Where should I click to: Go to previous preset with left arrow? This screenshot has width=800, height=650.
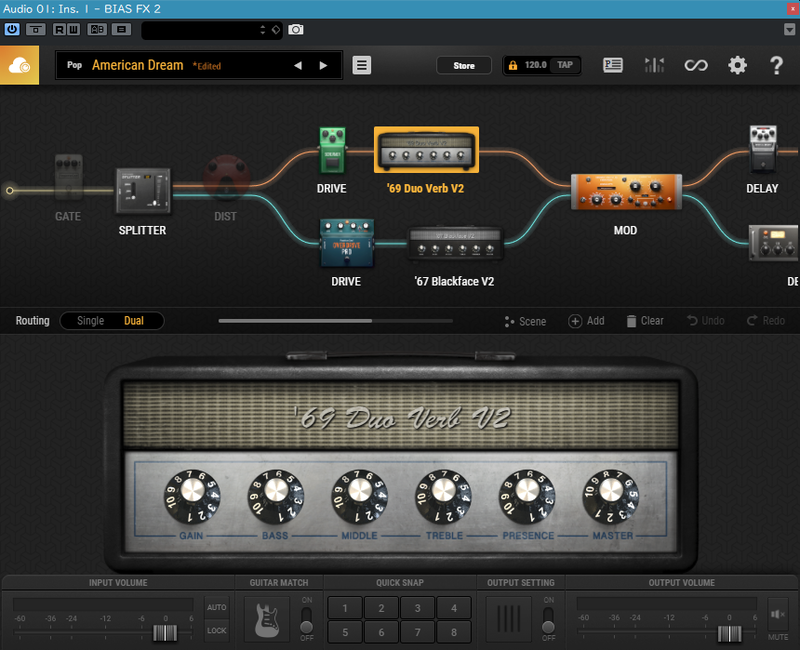(x=298, y=65)
